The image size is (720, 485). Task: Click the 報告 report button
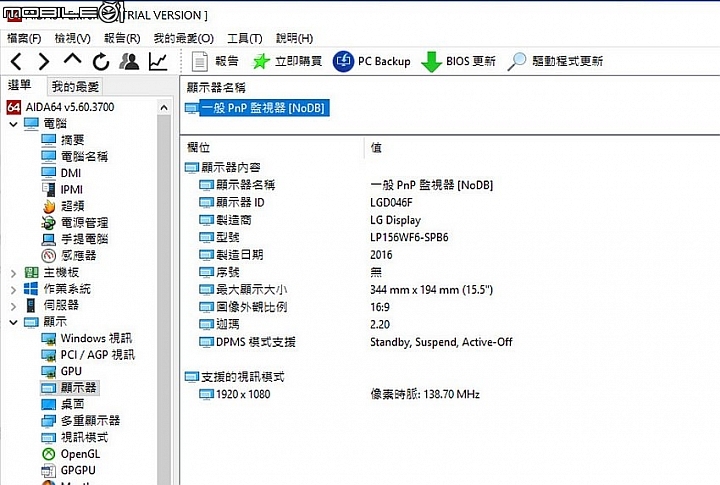[215, 61]
